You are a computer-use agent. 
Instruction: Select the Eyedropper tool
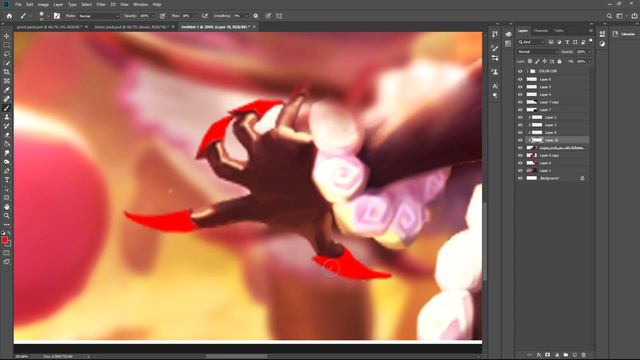click(7, 90)
